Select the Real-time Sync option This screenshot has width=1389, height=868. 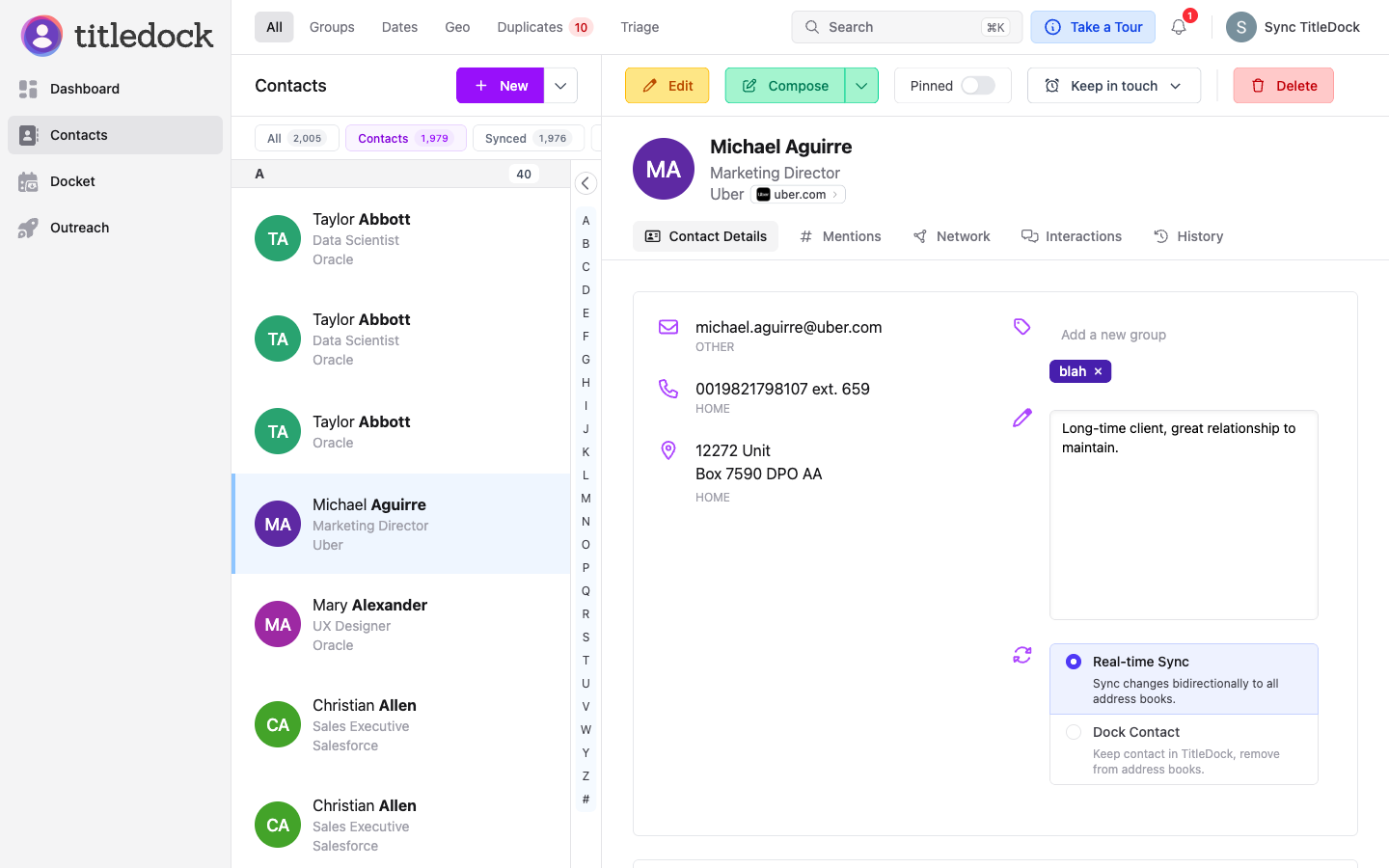point(1184,679)
